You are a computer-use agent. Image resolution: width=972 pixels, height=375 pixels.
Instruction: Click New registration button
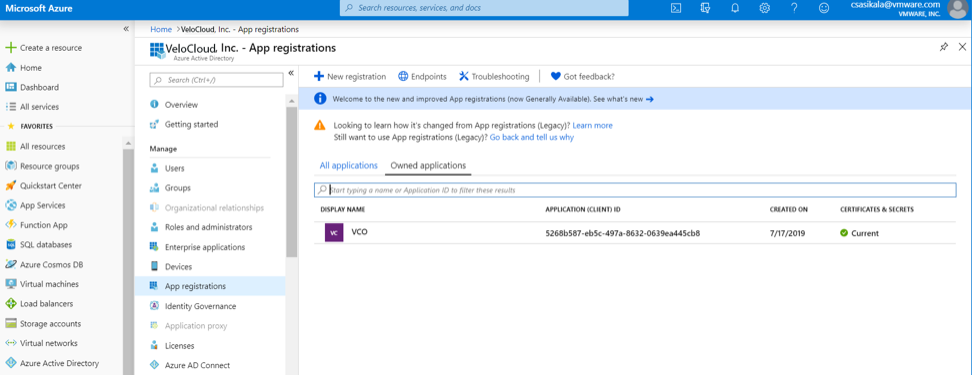350,76
